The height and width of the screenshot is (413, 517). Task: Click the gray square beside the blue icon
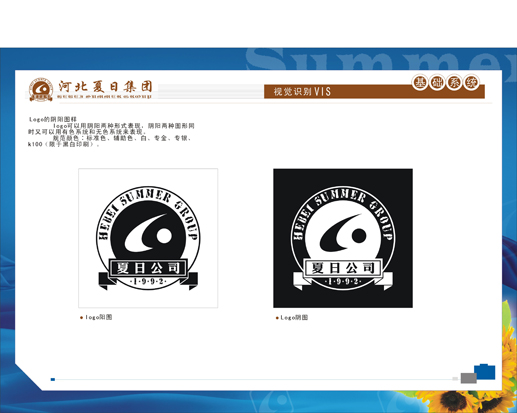pyautogui.click(x=469, y=378)
